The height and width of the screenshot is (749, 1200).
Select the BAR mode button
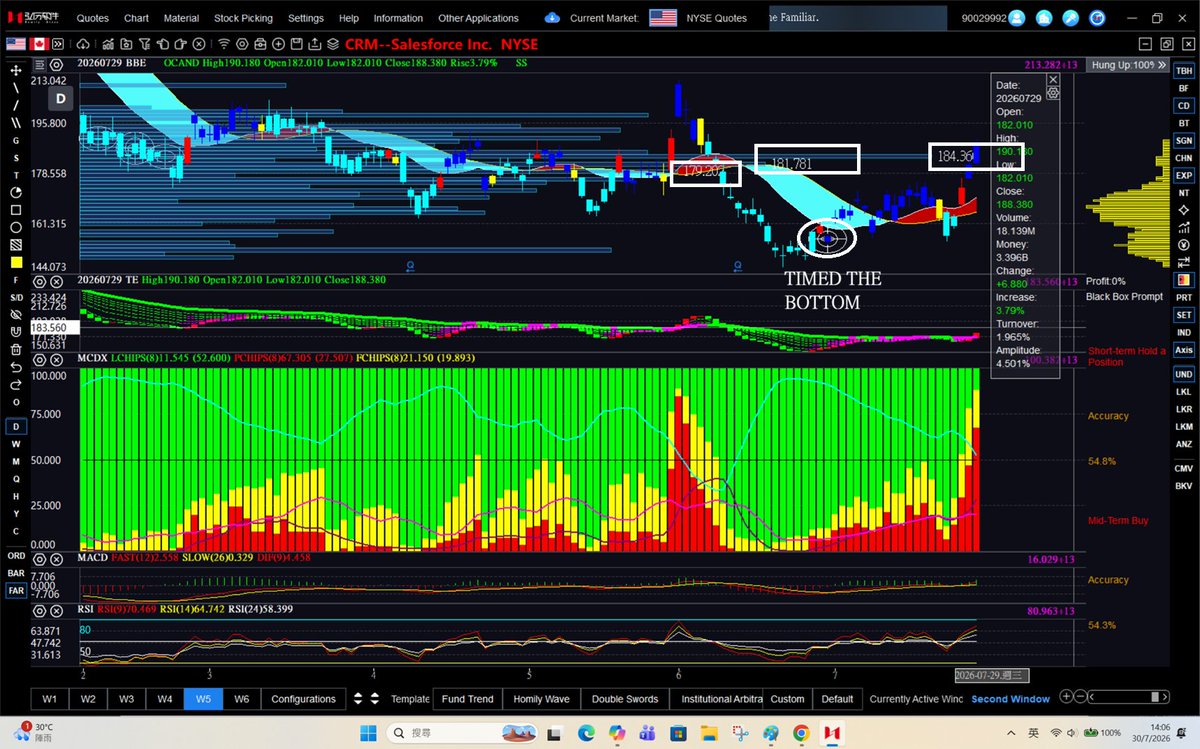coord(16,573)
